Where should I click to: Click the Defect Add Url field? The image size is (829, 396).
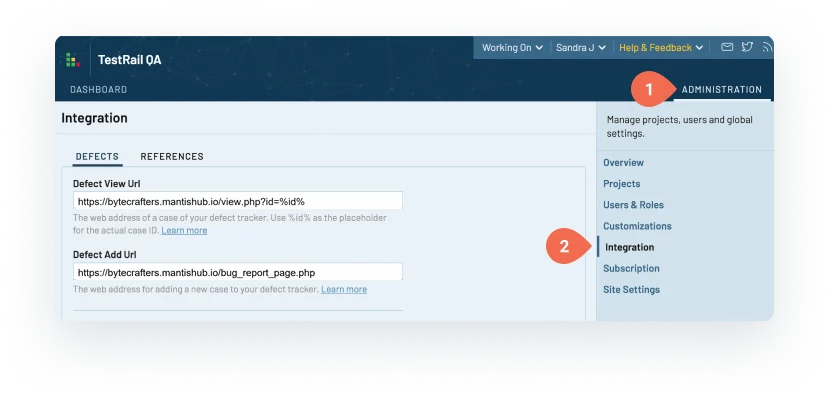238,272
